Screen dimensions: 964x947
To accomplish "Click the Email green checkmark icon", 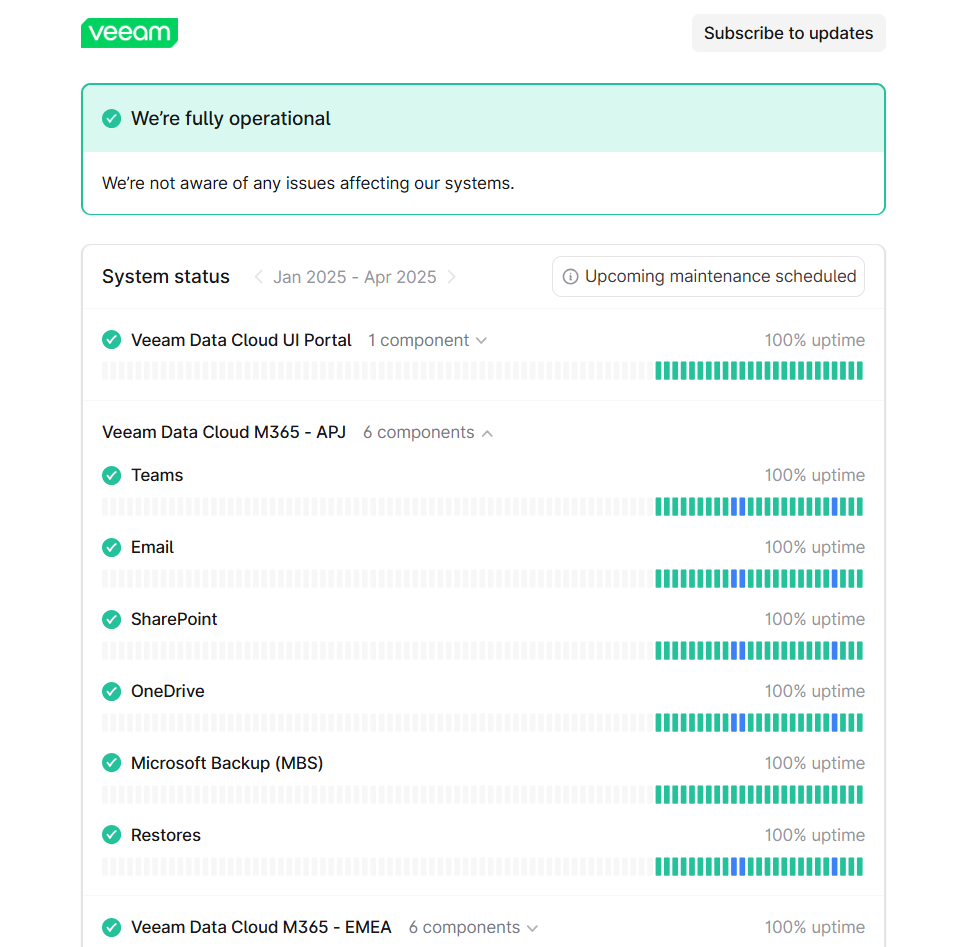I will coord(112,547).
